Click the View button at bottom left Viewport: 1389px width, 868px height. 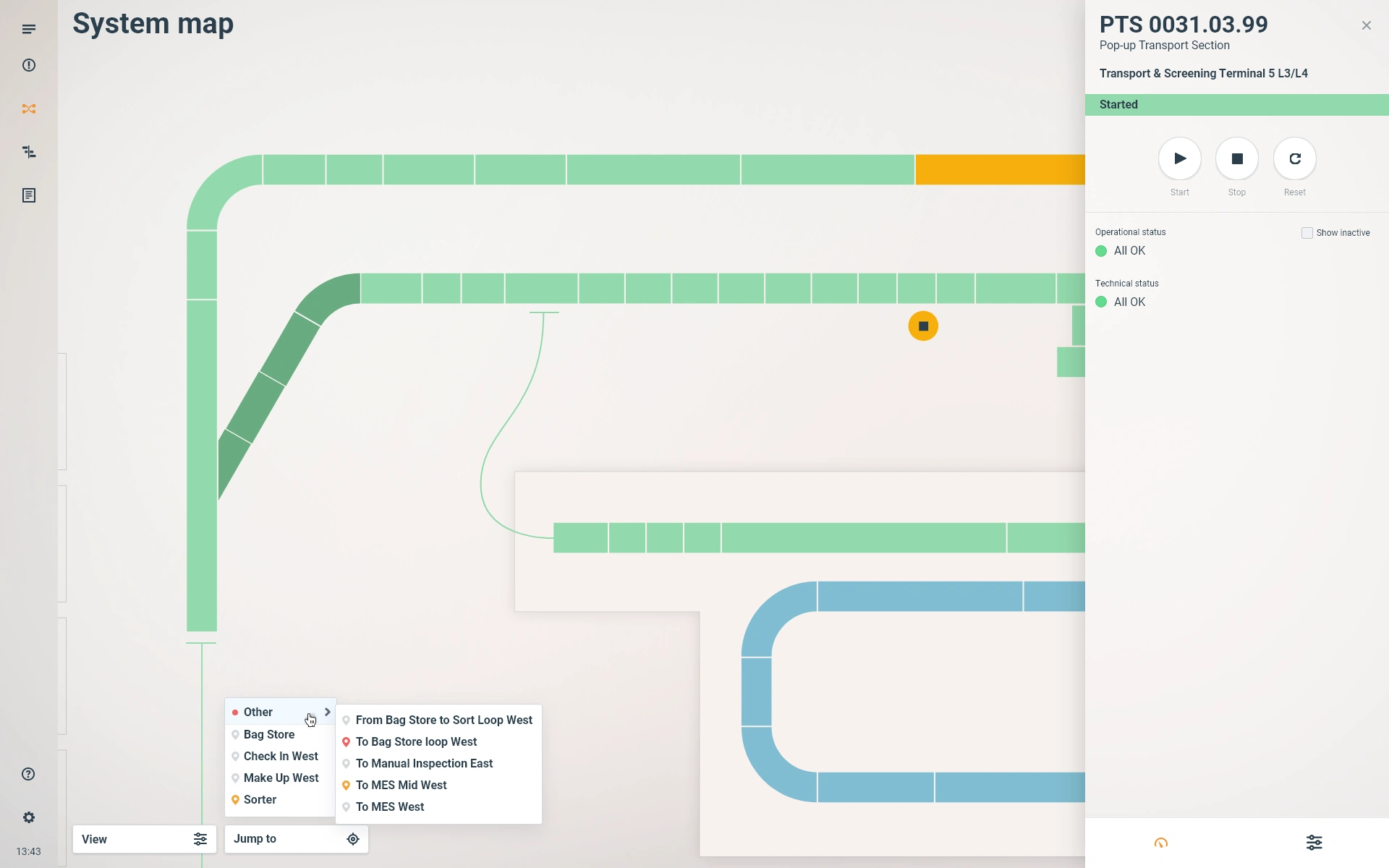coord(143,839)
